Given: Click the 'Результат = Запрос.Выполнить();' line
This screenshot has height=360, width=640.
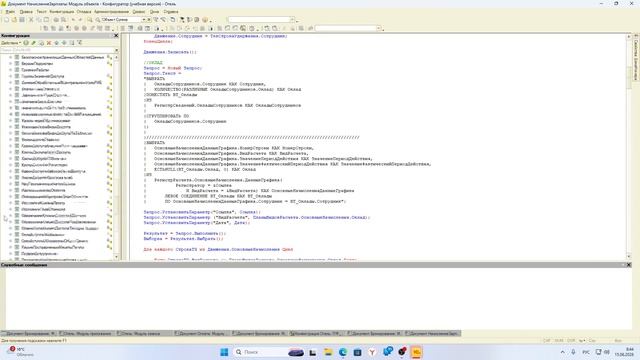Looking at the screenshot, I should (x=184, y=233).
